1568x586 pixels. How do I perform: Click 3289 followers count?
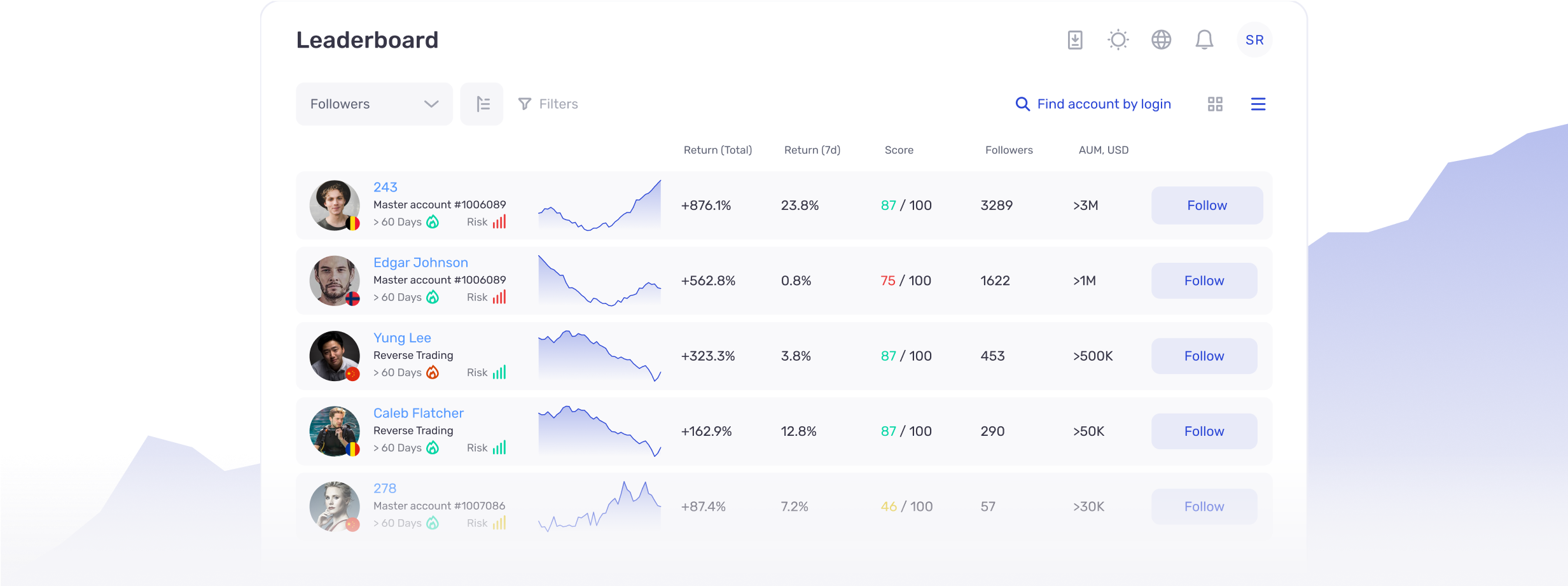[997, 206]
